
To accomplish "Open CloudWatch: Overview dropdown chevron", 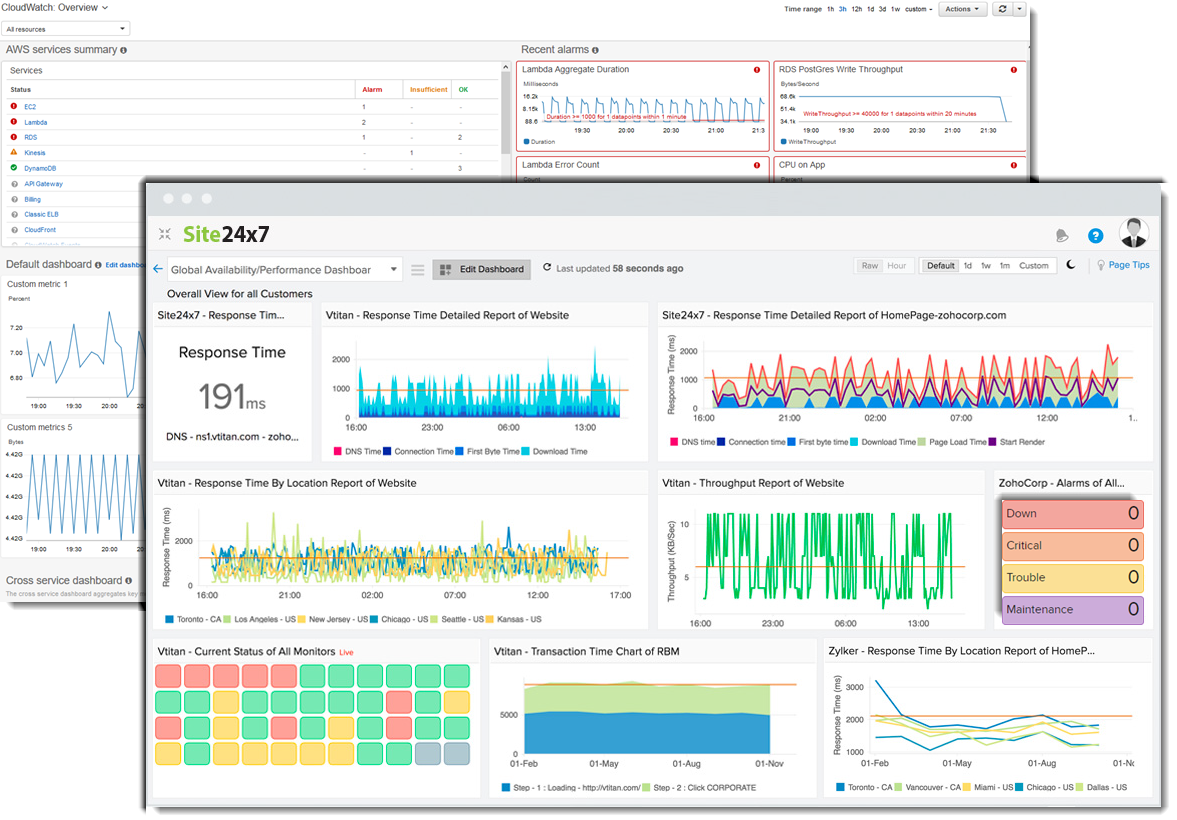I will click(105, 8).
